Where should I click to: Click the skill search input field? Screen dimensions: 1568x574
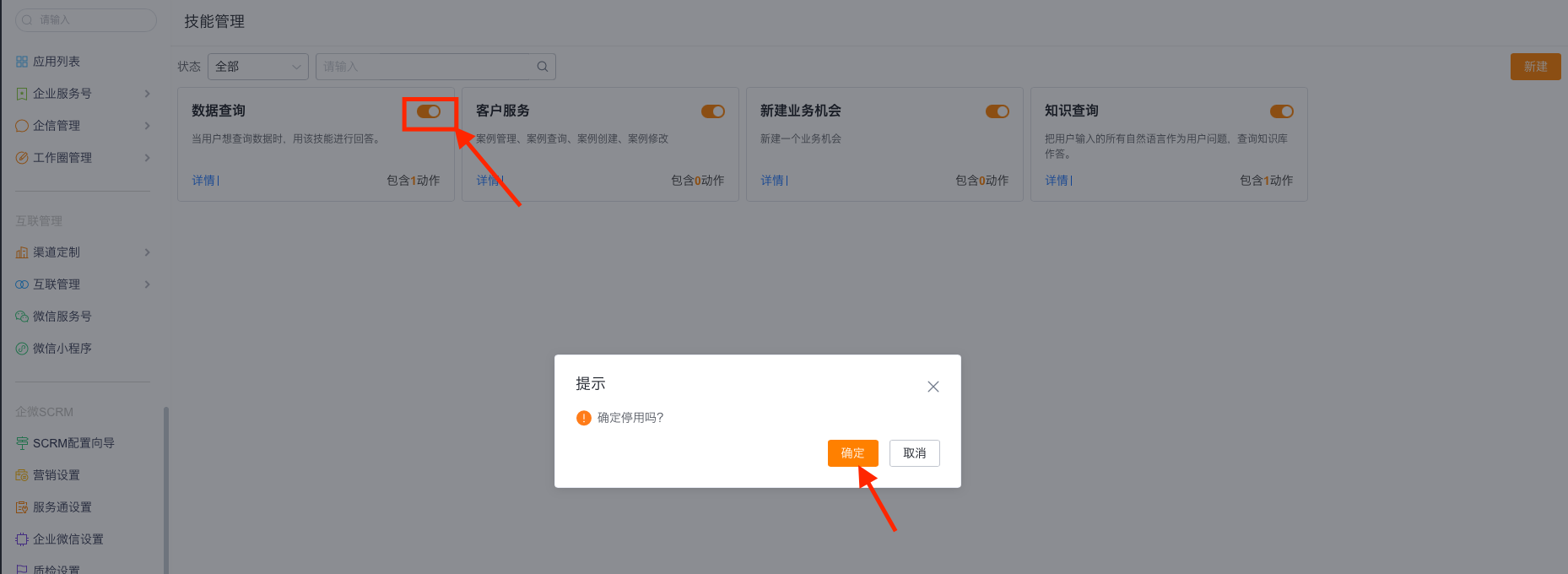[x=435, y=67]
